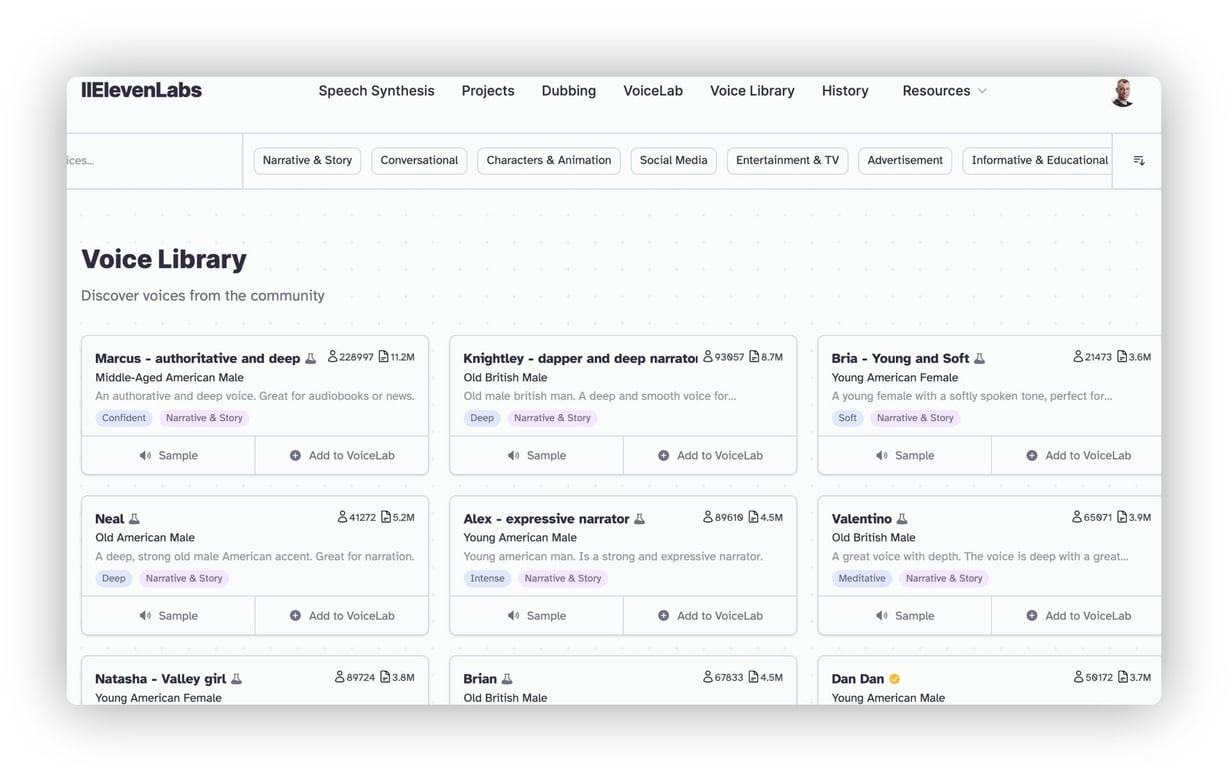Select Voice Library in the top navigation
Viewport: 1228px width, 768px height.
tap(752, 91)
